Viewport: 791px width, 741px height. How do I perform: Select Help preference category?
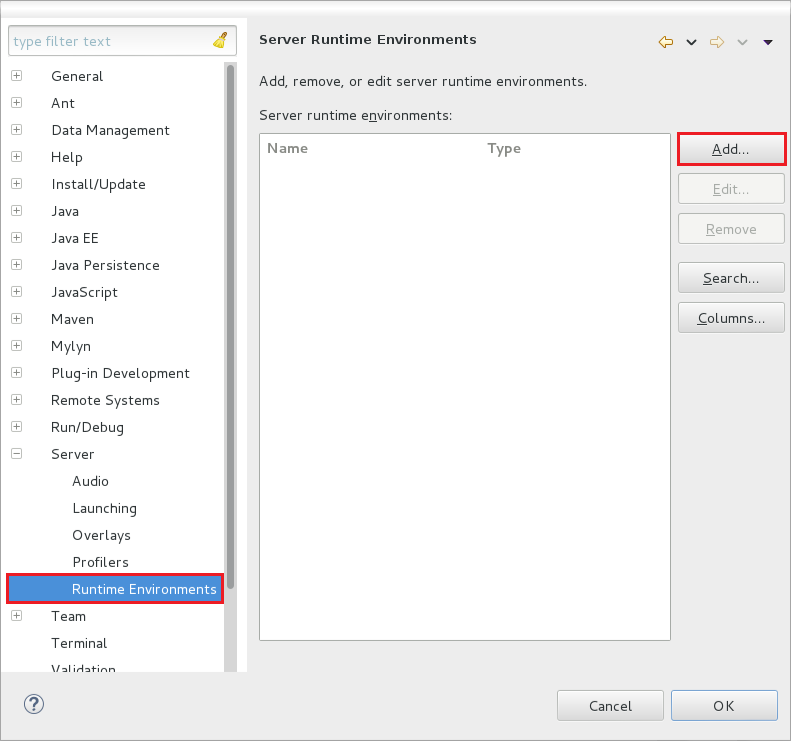67,157
